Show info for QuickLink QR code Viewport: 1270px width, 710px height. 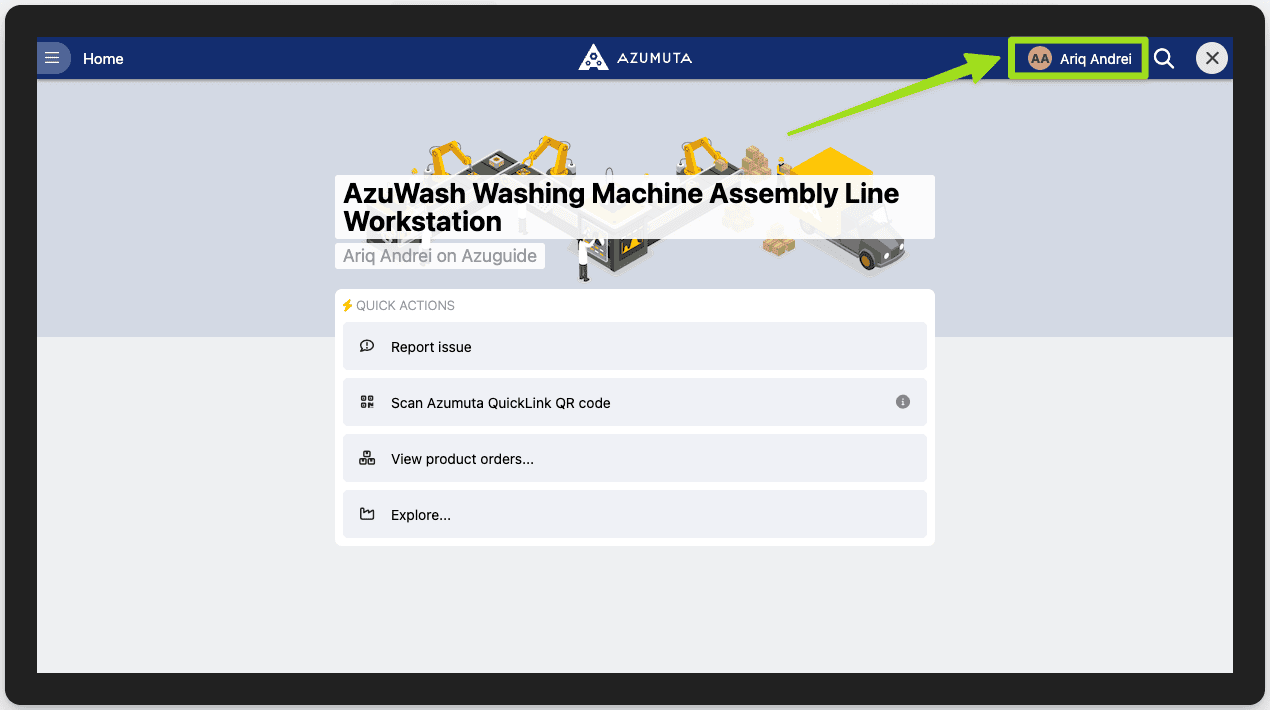tap(903, 402)
